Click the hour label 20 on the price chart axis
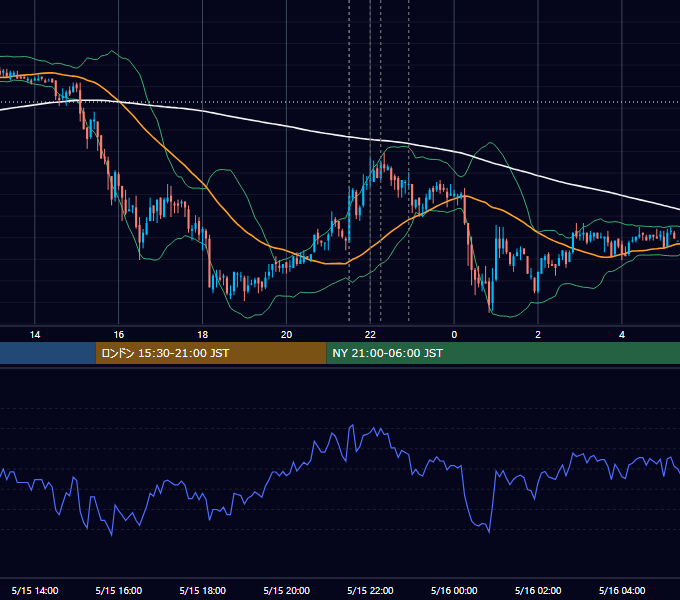Image resolution: width=680 pixels, height=600 pixels. click(286, 335)
